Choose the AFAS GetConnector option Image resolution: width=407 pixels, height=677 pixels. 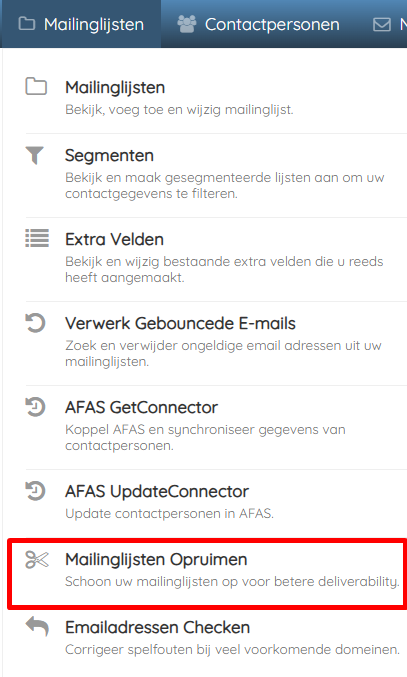pyautogui.click(x=216, y=427)
